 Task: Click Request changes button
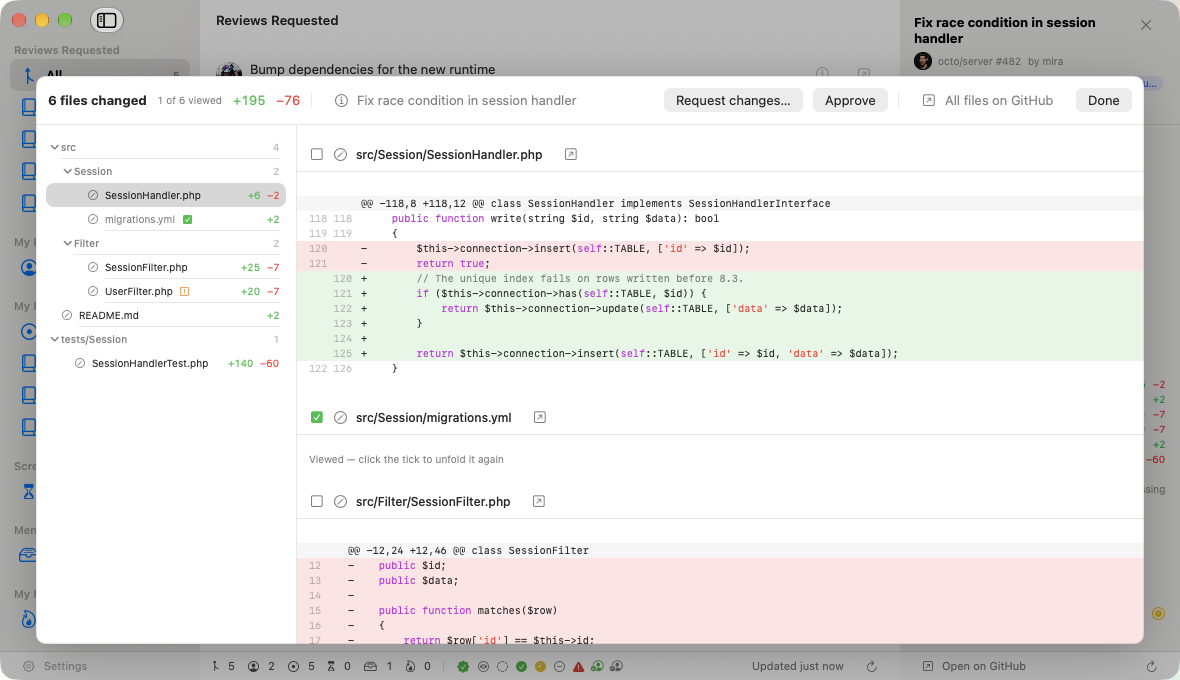[733, 101]
